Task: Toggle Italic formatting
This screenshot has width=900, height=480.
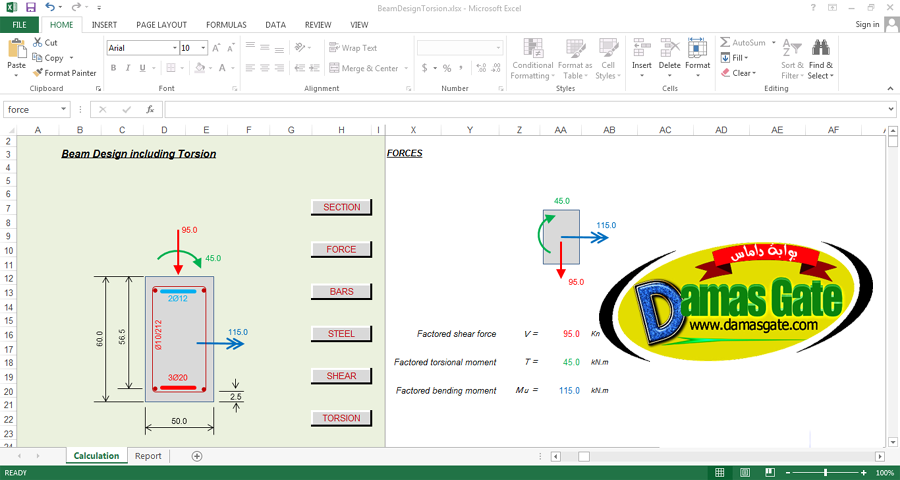Action: pos(128,68)
